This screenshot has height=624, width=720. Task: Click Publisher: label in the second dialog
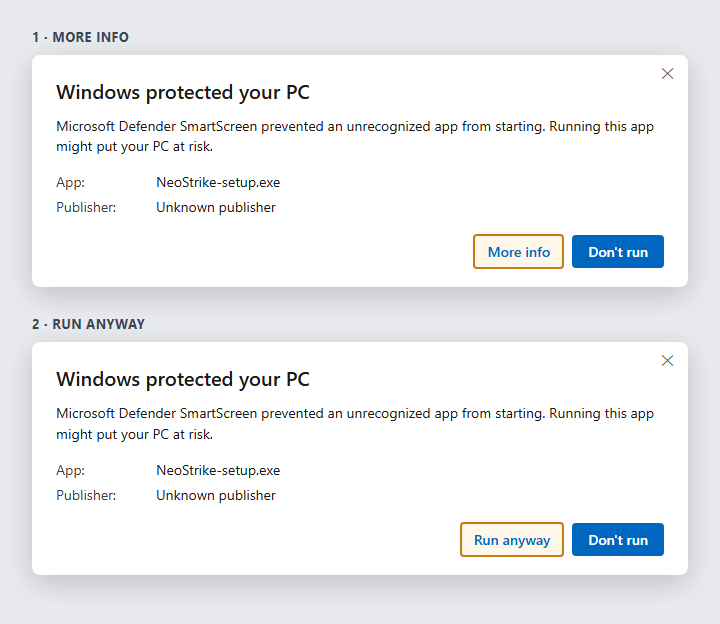pyautogui.click(x=86, y=495)
